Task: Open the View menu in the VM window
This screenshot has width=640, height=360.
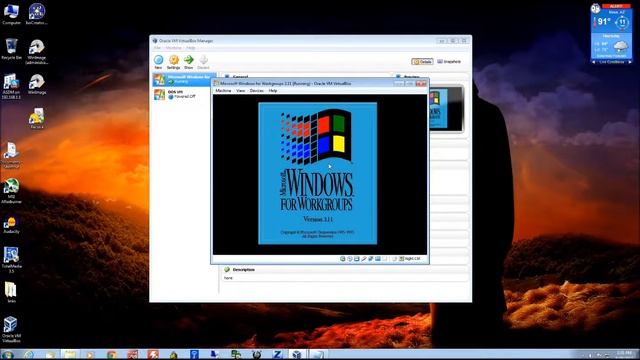Action: [x=241, y=91]
